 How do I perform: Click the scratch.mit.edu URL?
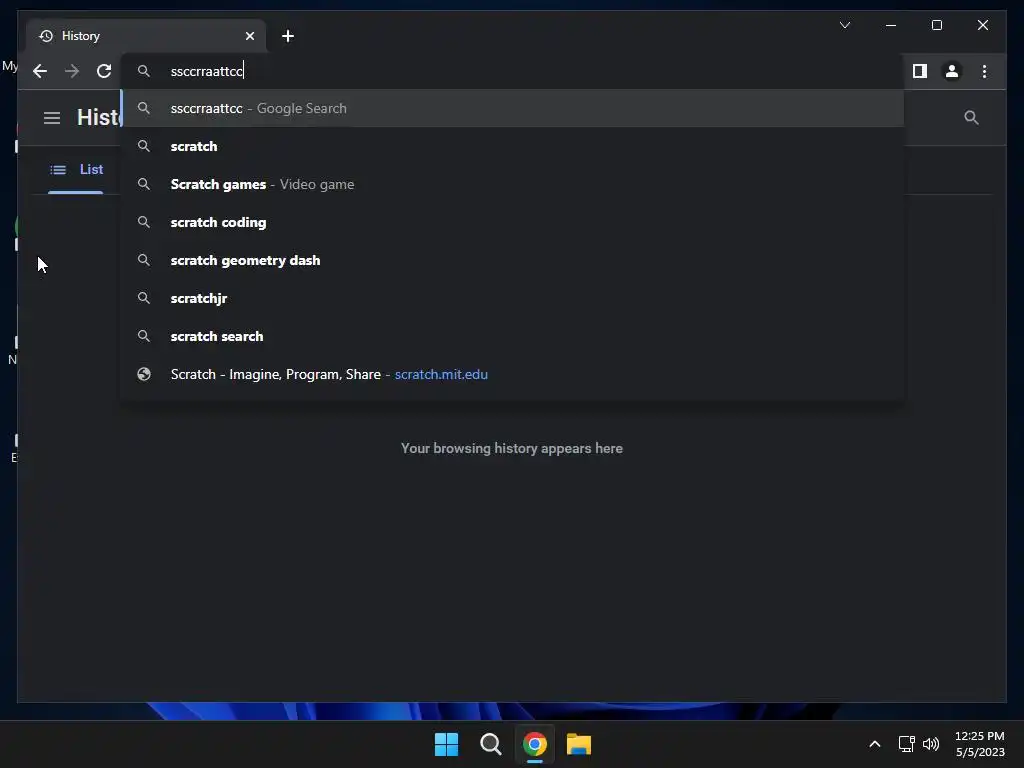(441, 374)
